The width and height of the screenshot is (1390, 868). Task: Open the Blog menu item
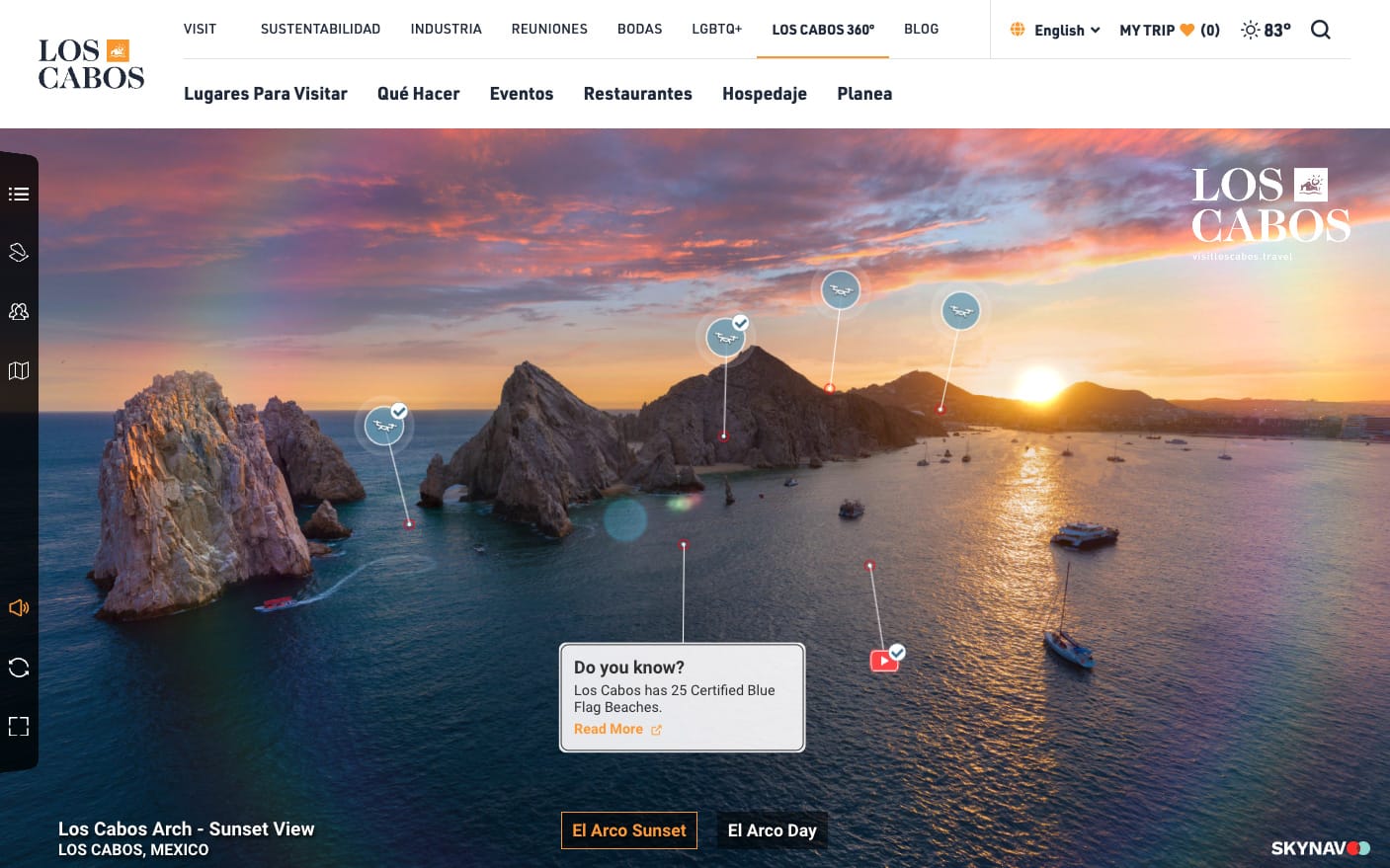pyautogui.click(x=921, y=30)
